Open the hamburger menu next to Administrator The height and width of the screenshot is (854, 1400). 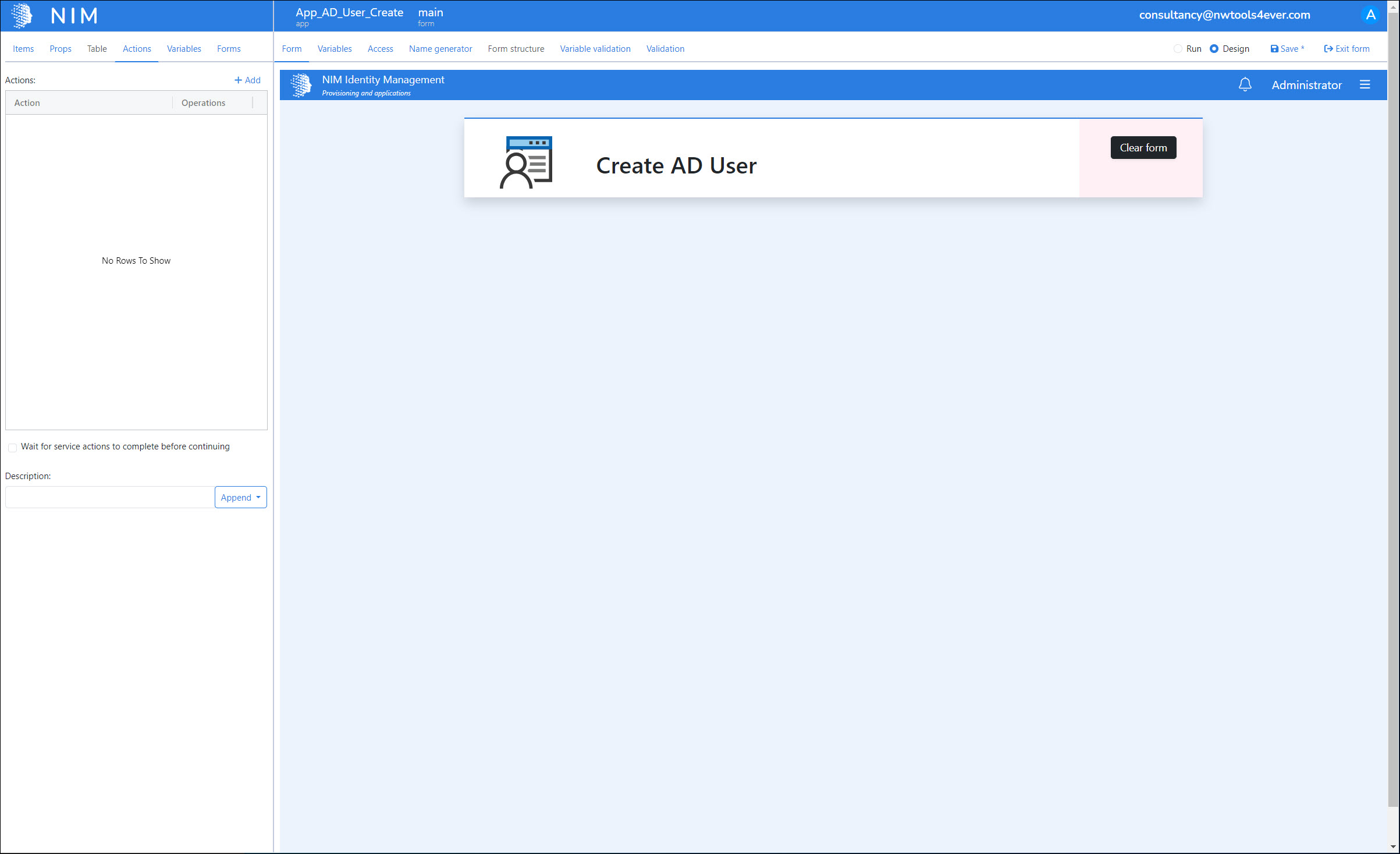coord(1365,85)
